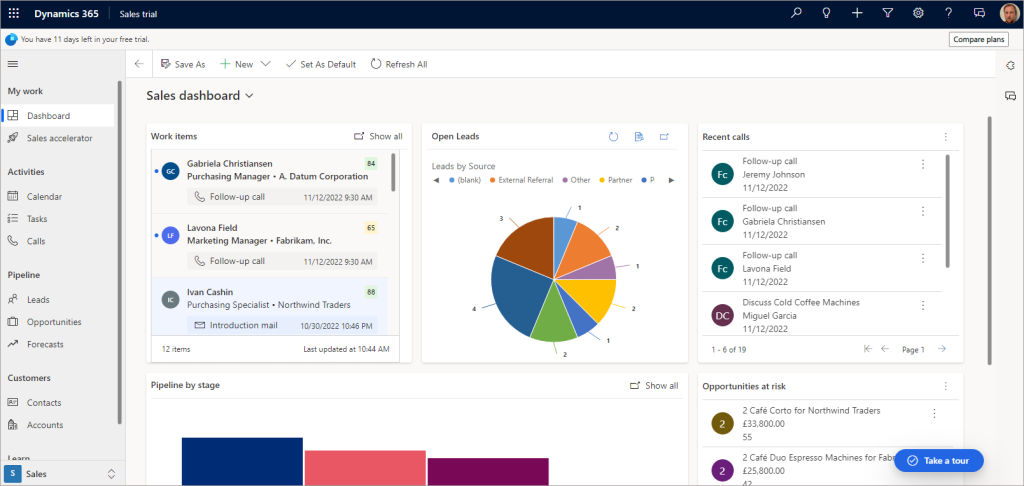The width and height of the screenshot is (1024, 486).
Task: Open the advanced find funnel icon
Action: (x=888, y=13)
